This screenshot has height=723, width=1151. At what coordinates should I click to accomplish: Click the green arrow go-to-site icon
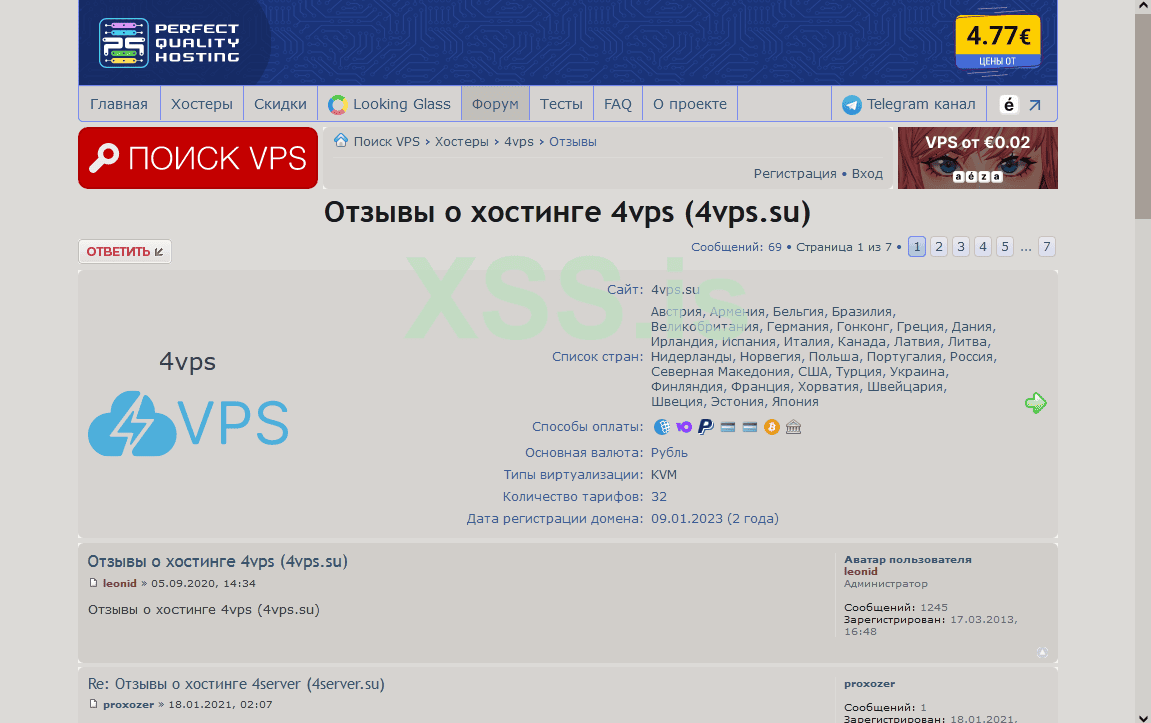(x=1036, y=403)
